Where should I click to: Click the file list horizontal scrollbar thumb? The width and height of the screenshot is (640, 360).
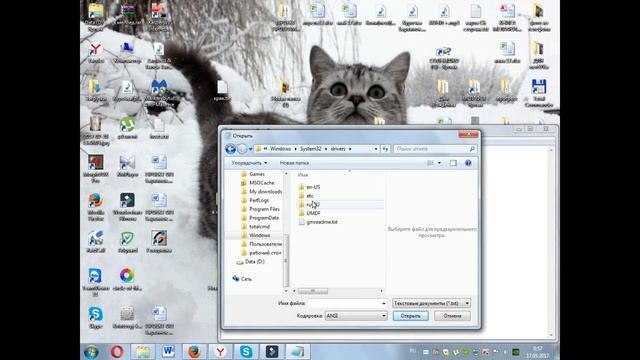[313, 291]
